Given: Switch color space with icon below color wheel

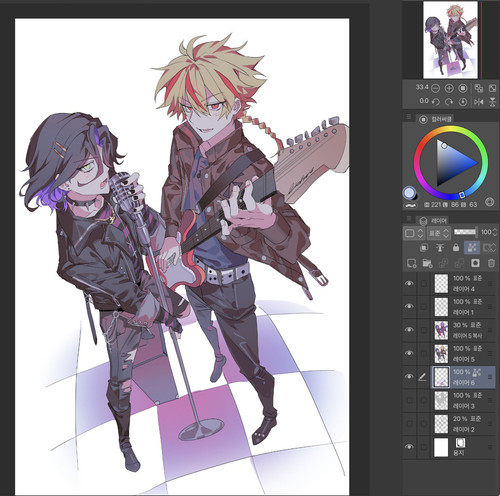Looking at the screenshot, I should (x=489, y=202).
